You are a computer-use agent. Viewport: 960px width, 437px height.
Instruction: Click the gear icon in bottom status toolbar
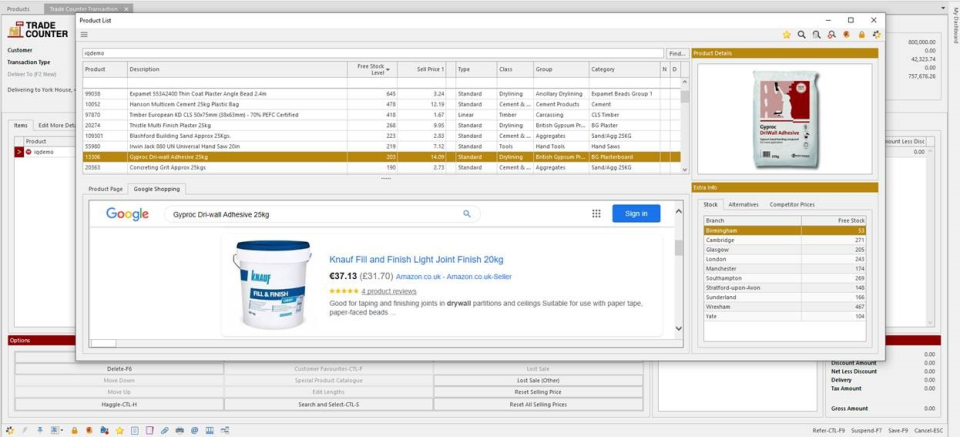click(x=10, y=430)
